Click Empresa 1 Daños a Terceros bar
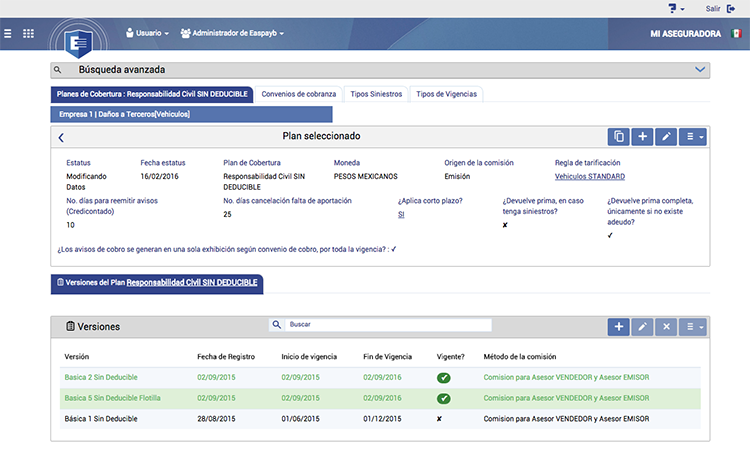This screenshot has width=750, height=461. (191, 114)
